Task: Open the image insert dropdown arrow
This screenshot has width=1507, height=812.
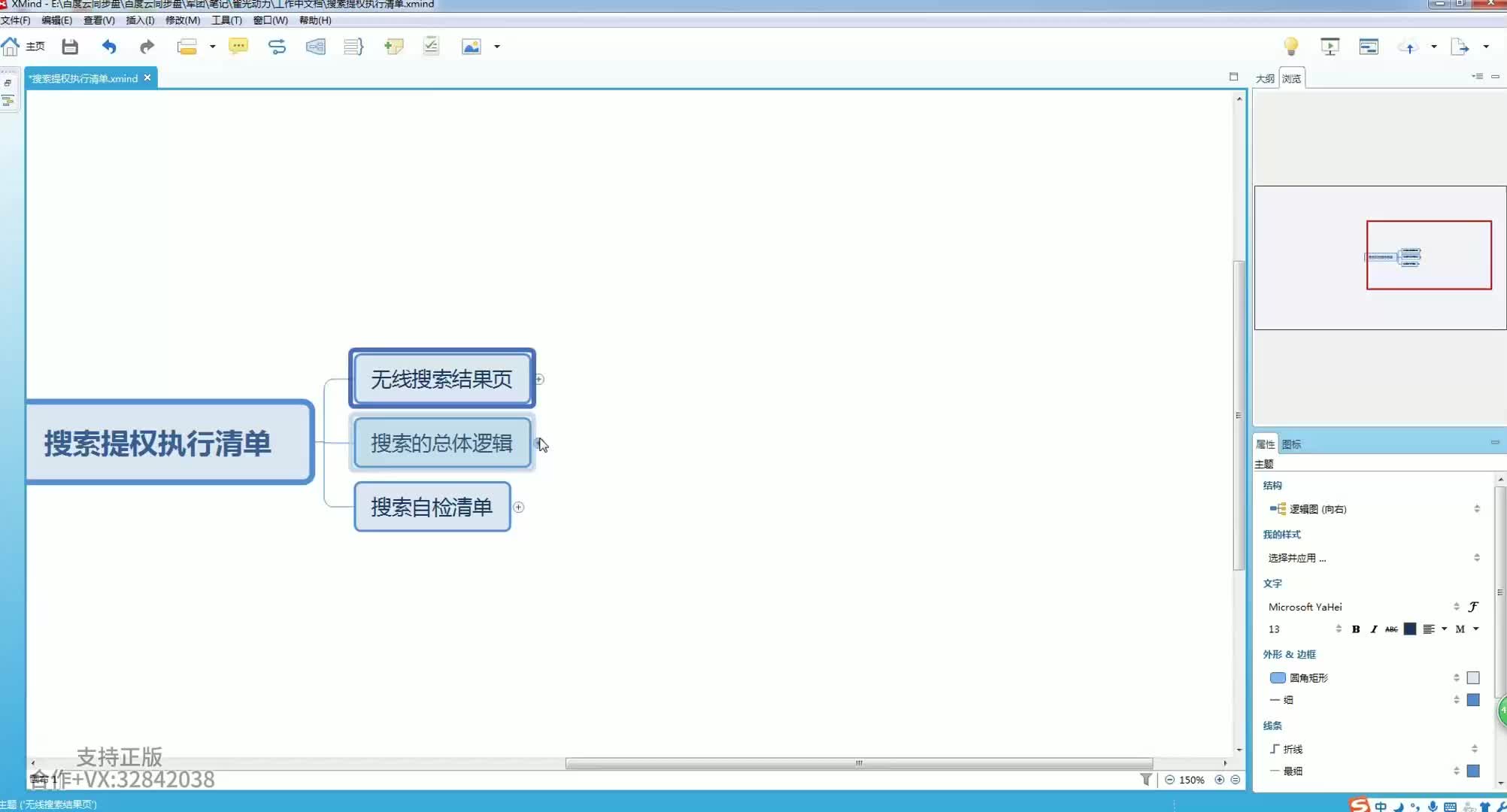Action: pyautogui.click(x=497, y=47)
